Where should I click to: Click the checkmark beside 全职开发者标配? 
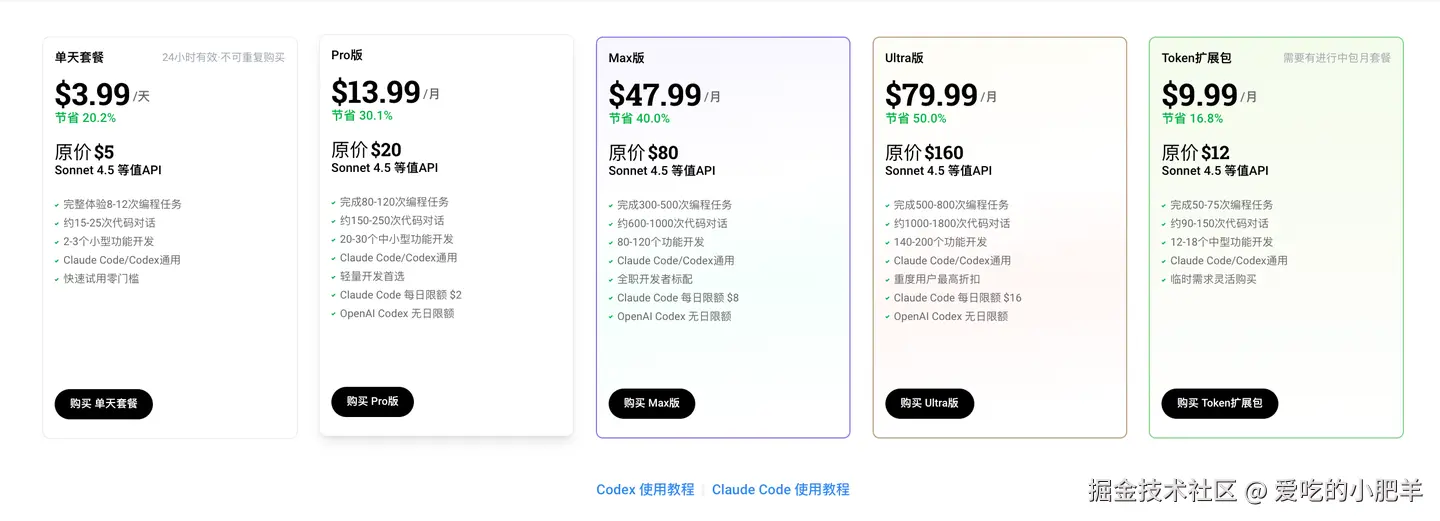610,280
